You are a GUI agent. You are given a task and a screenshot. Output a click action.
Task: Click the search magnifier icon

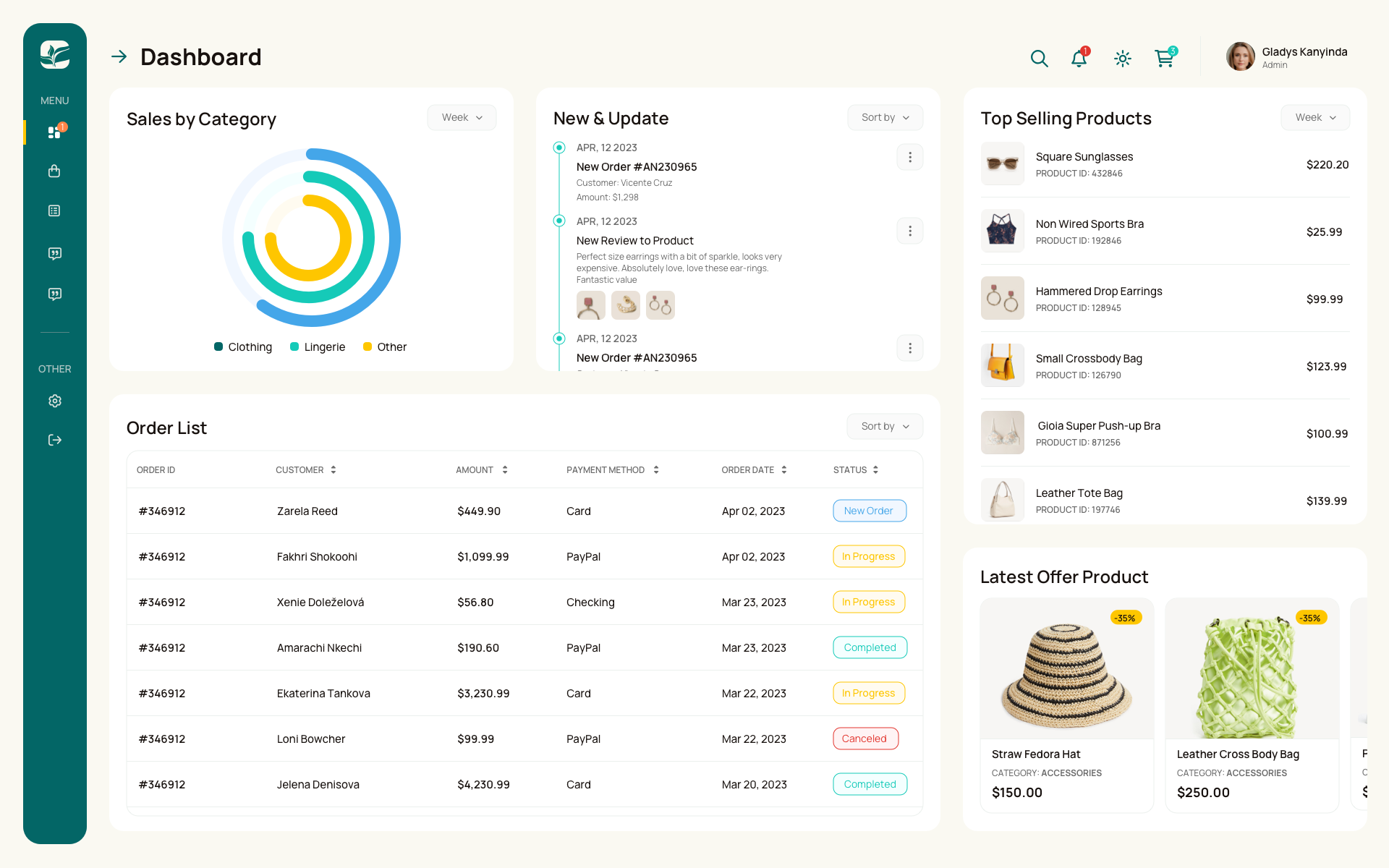click(x=1039, y=58)
